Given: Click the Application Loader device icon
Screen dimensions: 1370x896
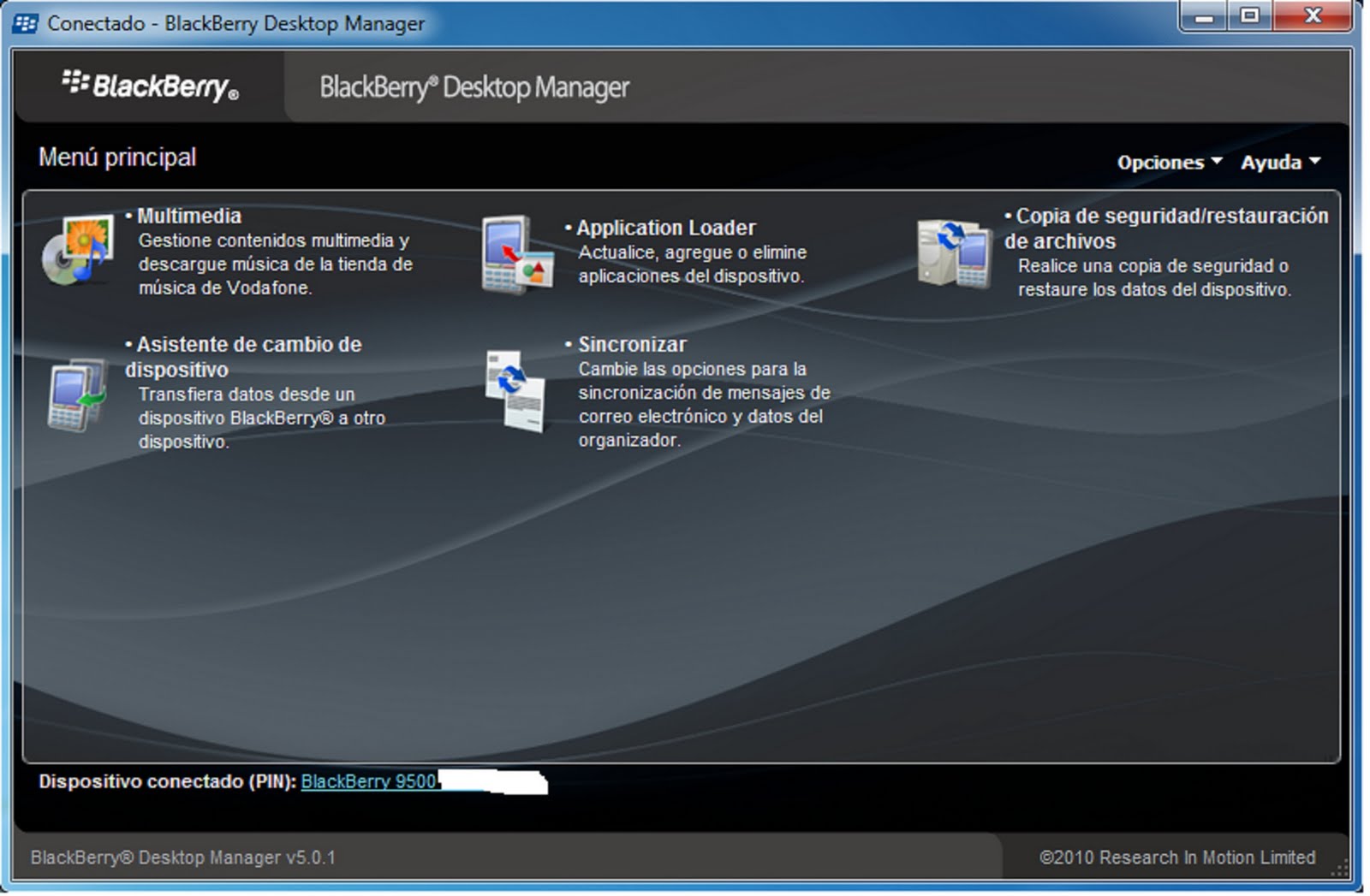Looking at the screenshot, I should click(514, 257).
